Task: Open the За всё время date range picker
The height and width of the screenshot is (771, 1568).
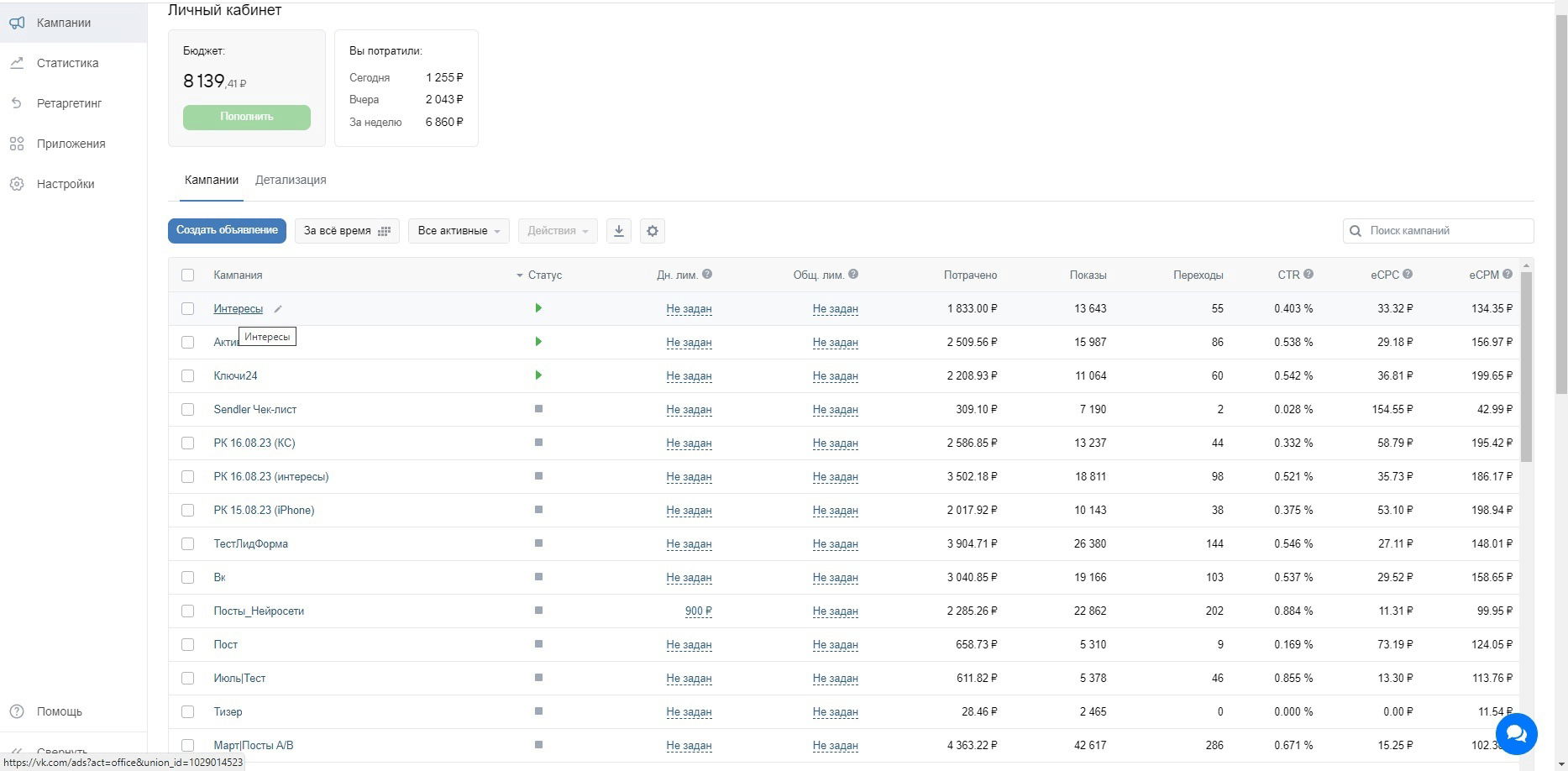Action: (x=347, y=231)
